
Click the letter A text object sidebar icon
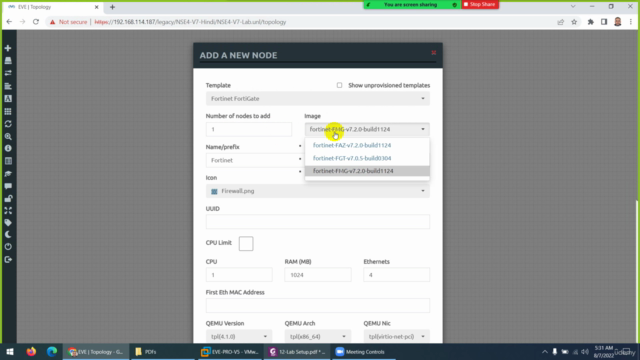click(8, 99)
